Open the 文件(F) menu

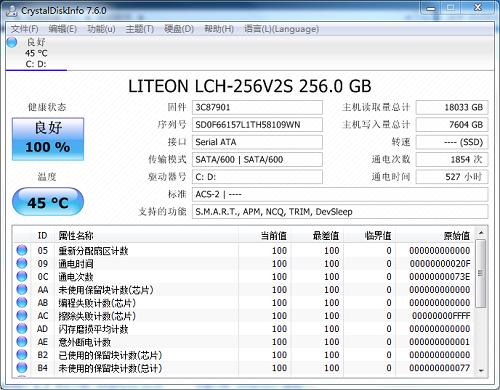click(x=25, y=29)
